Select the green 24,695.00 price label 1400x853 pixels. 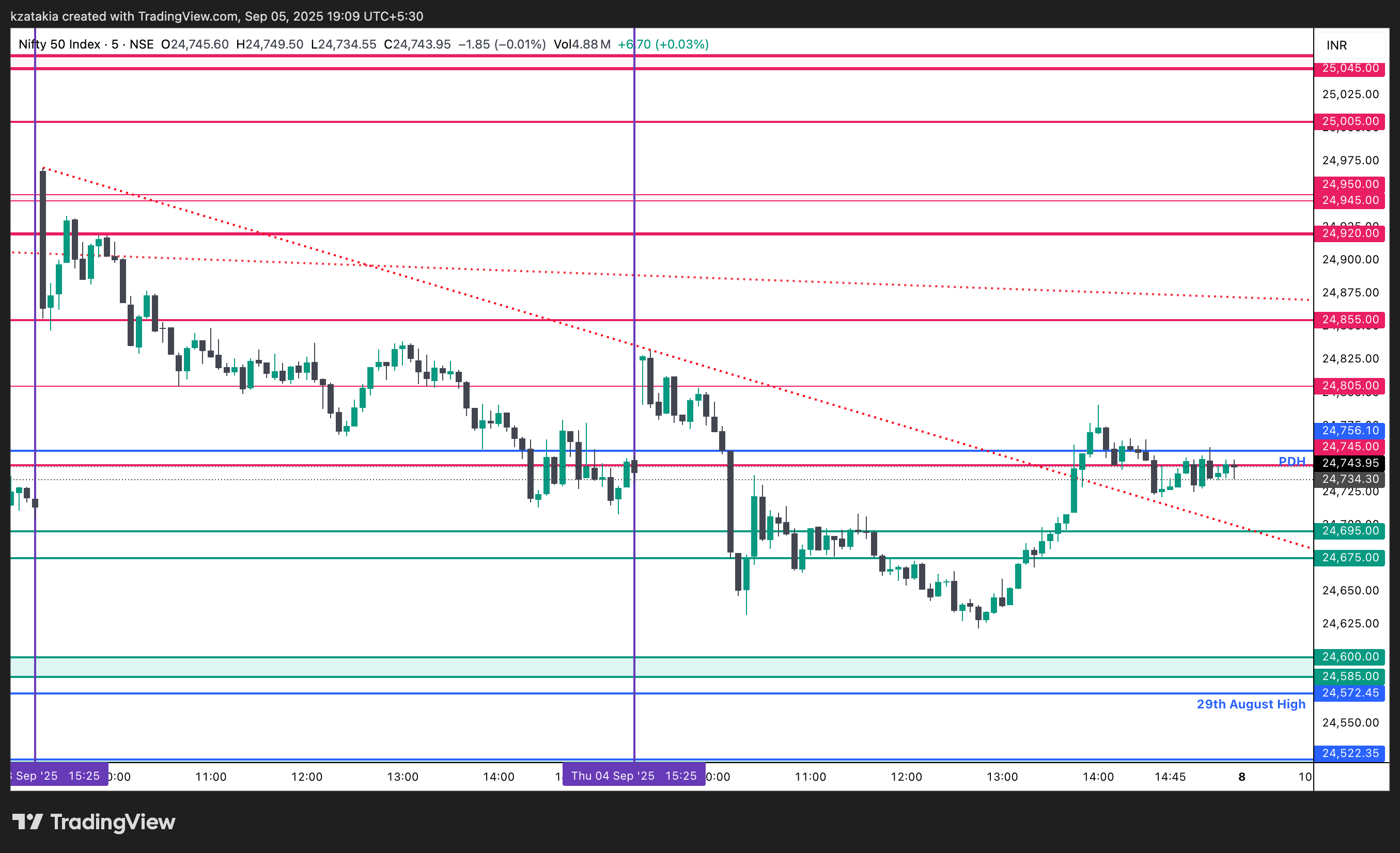[1349, 531]
